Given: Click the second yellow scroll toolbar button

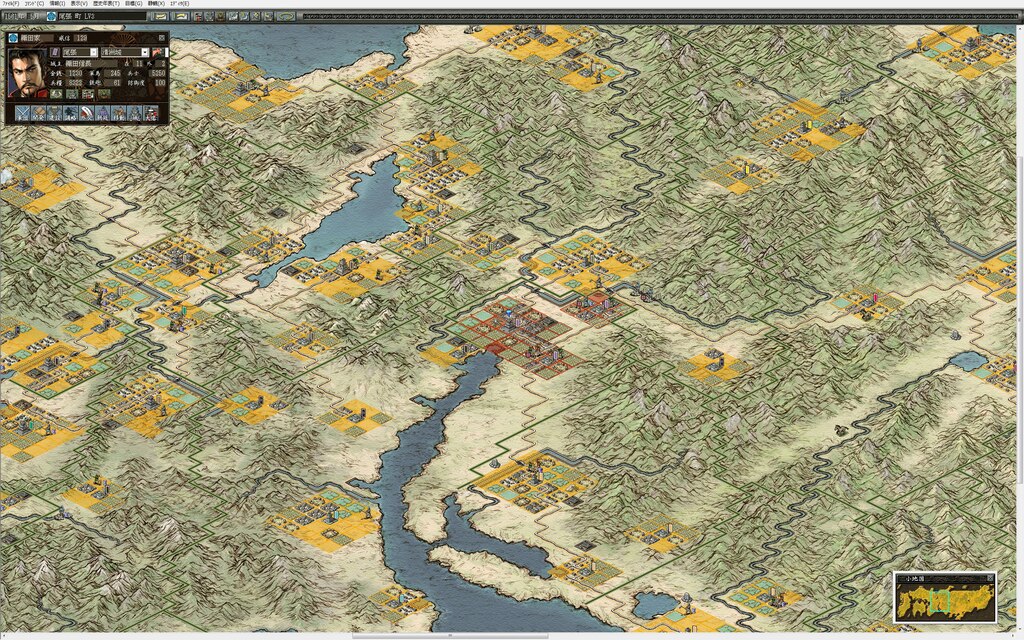Looking at the screenshot, I should pos(181,16).
